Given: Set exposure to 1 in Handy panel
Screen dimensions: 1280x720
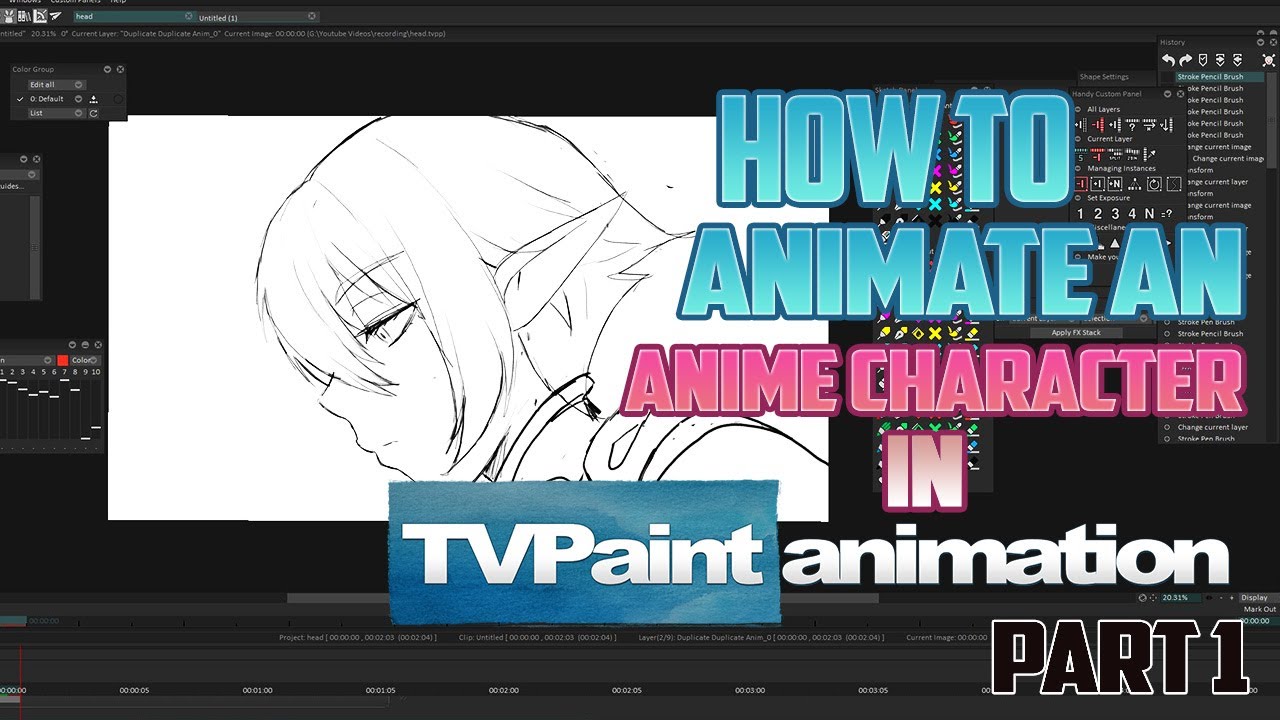Looking at the screenshot, I should (1080, 213).
